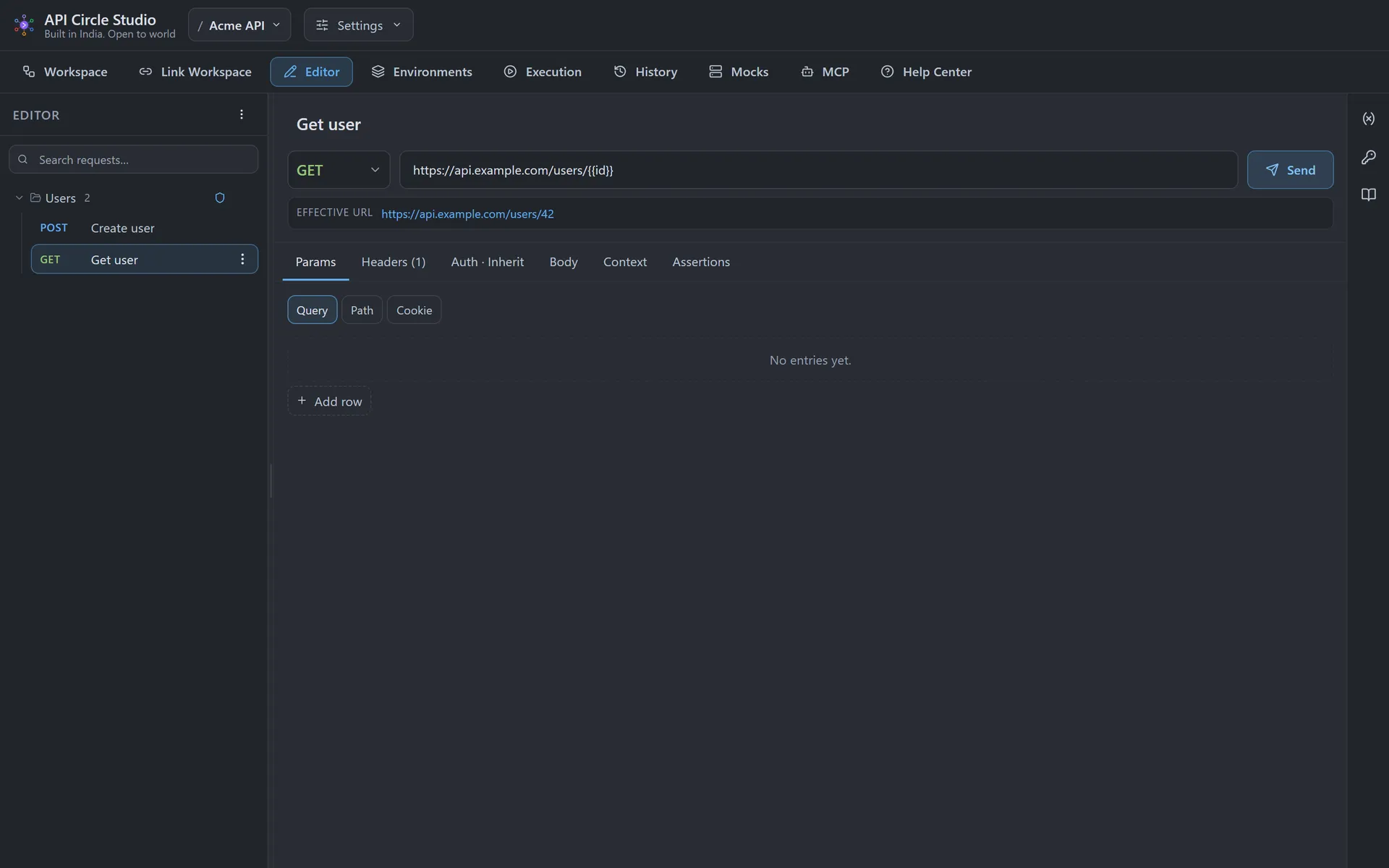Click the Mocks server icon
The width and height of the screenshot is (1389, 868).
(x=715, y=71)
